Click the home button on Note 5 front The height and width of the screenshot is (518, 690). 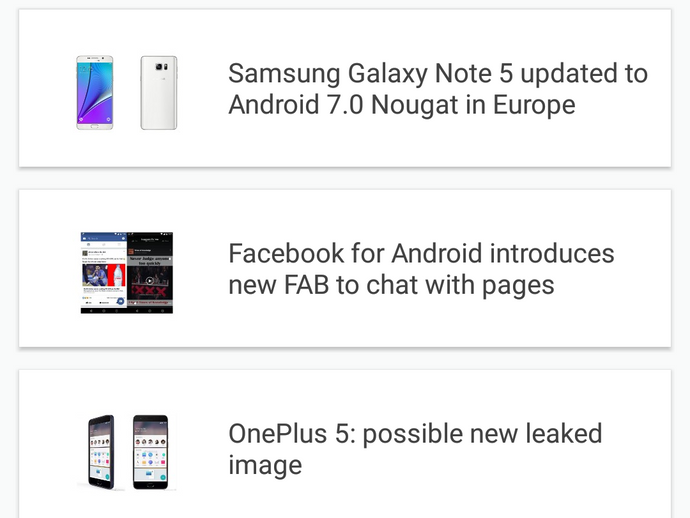[x=95, y=126]
